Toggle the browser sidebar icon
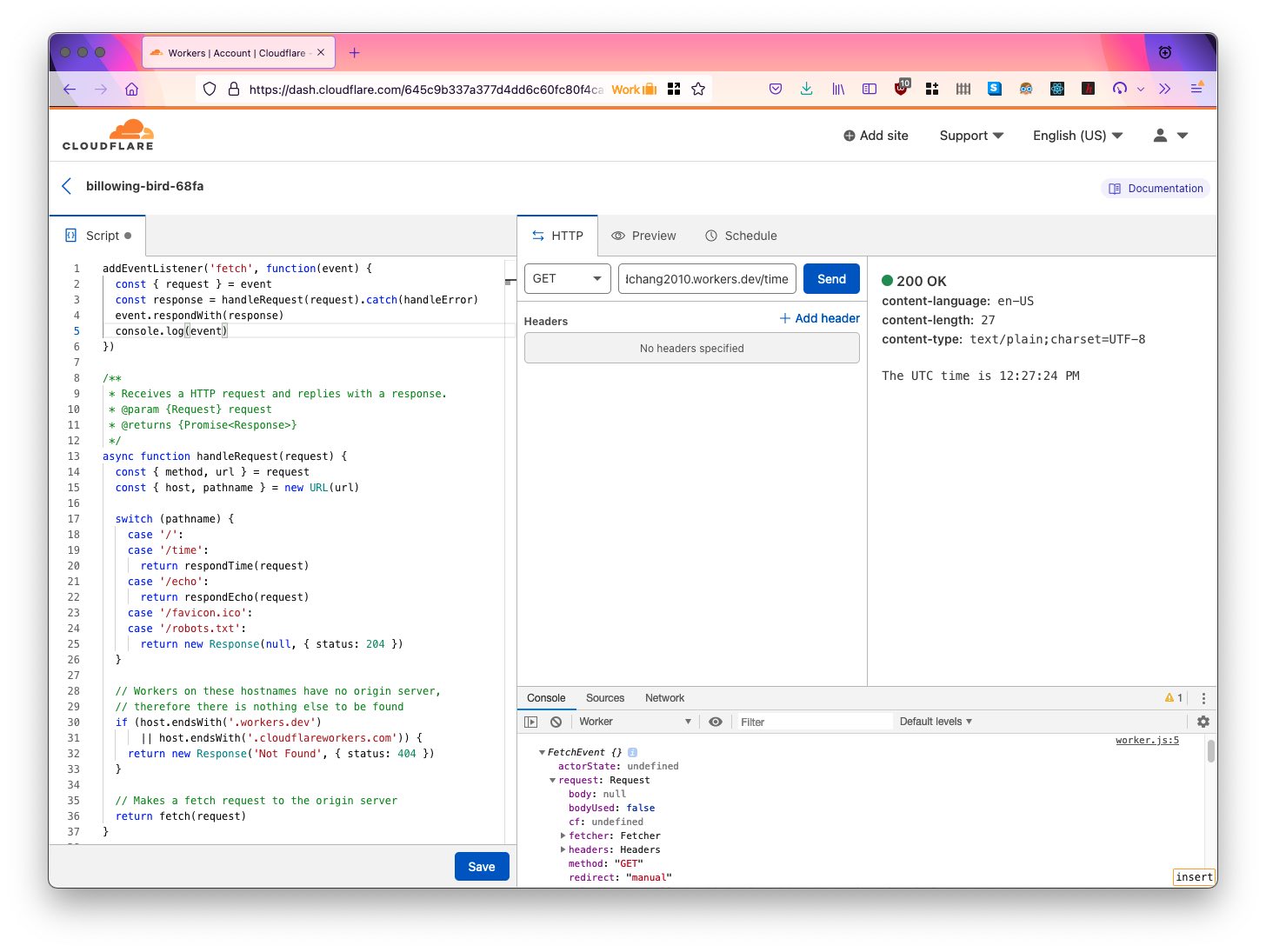 click(870, 89)
